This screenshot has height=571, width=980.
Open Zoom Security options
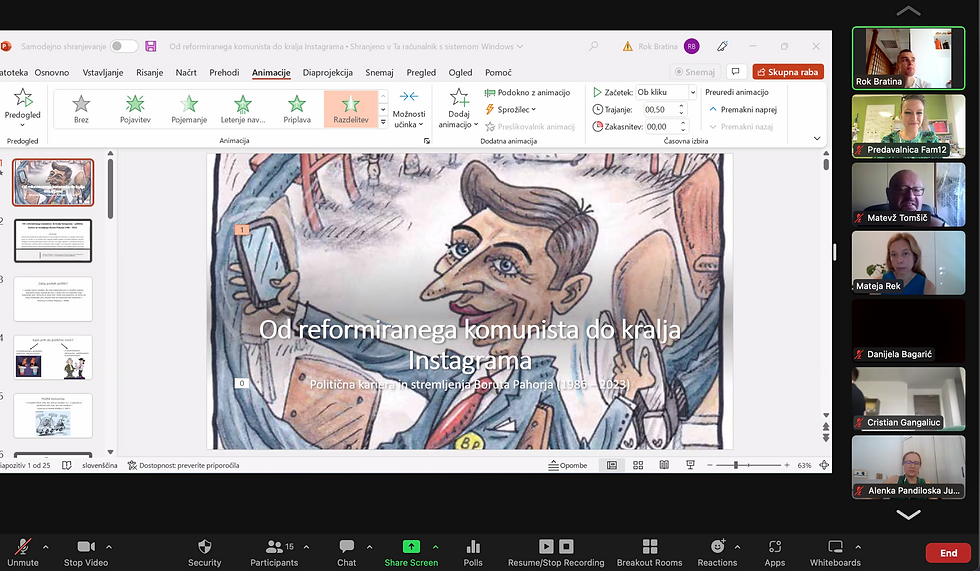[204, 552]
